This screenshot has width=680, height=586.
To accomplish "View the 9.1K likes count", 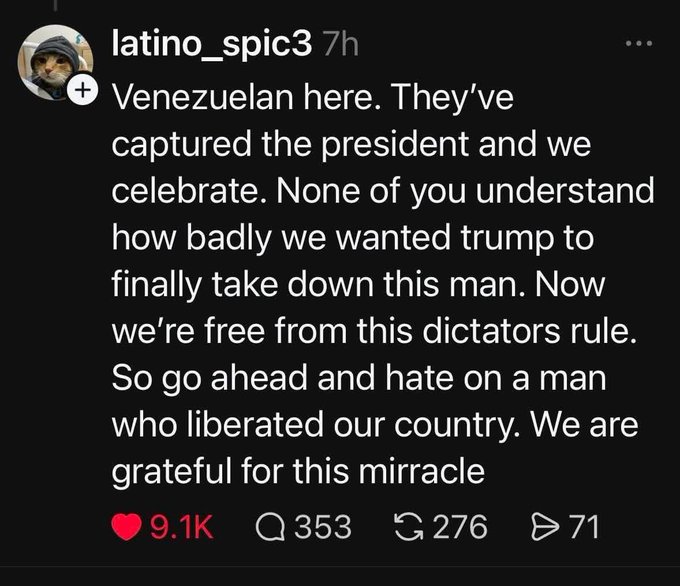I will click(x=182, y=525).
